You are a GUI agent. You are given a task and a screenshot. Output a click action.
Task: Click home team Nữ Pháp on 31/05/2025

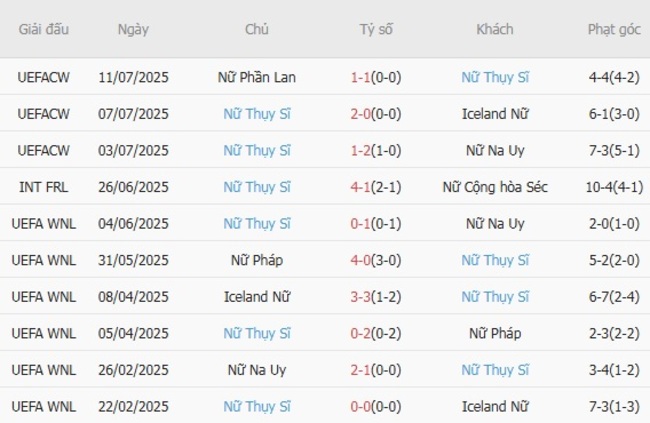[257, 260]
